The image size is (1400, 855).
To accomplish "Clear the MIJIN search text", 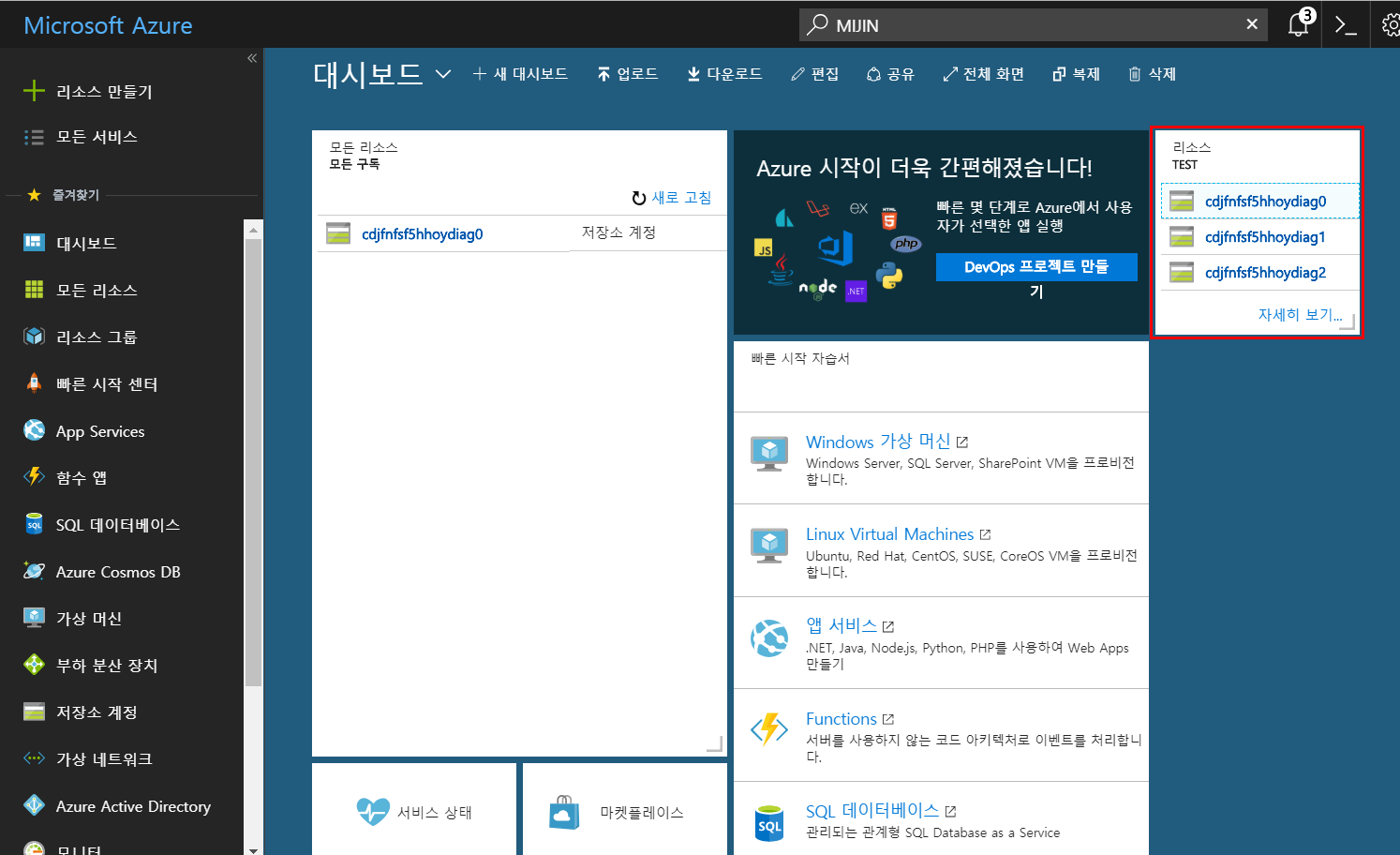I will 1252,24.
